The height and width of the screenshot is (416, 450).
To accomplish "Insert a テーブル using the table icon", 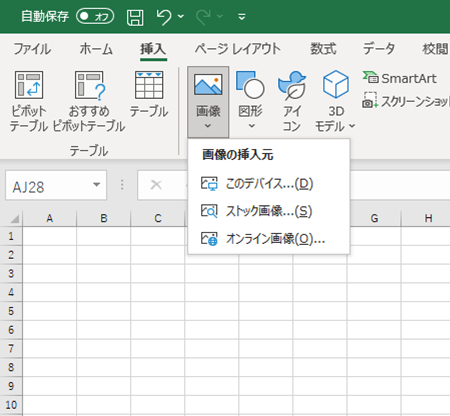I will click(149, 85).
